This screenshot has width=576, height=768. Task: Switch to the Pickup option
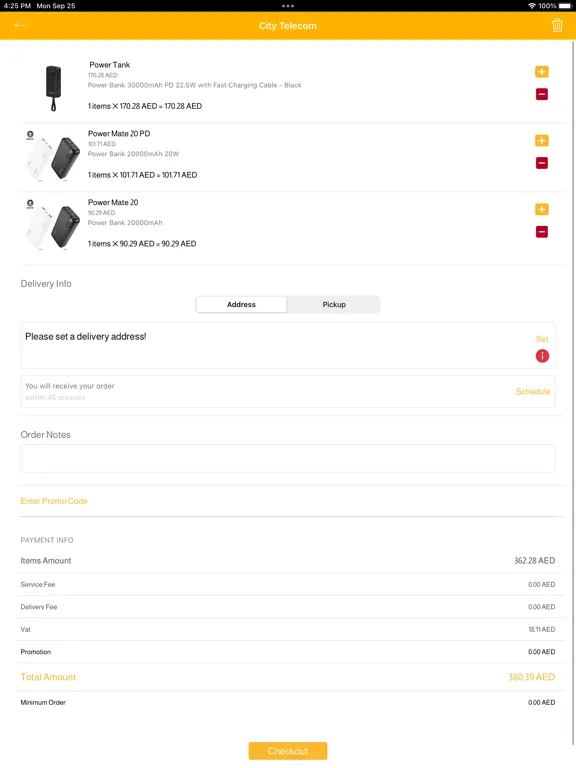[334, 305]
